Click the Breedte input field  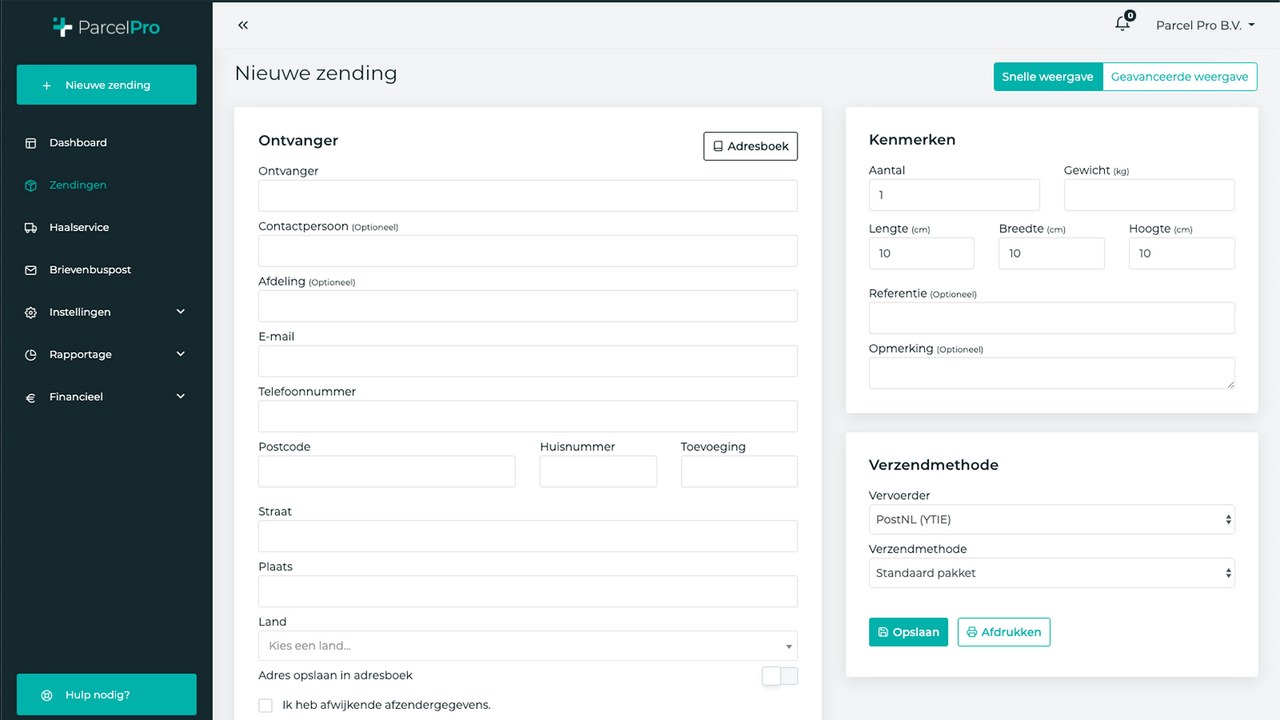coord(1052,253)
